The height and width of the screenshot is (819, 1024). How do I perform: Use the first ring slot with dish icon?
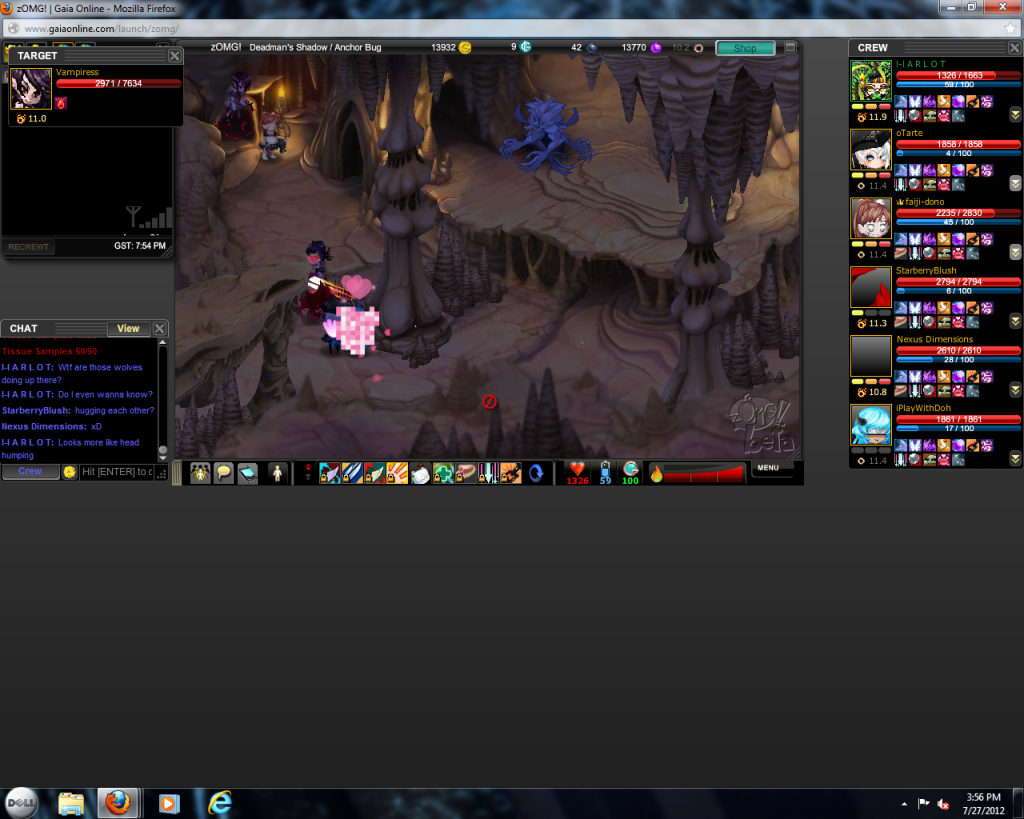330,473
